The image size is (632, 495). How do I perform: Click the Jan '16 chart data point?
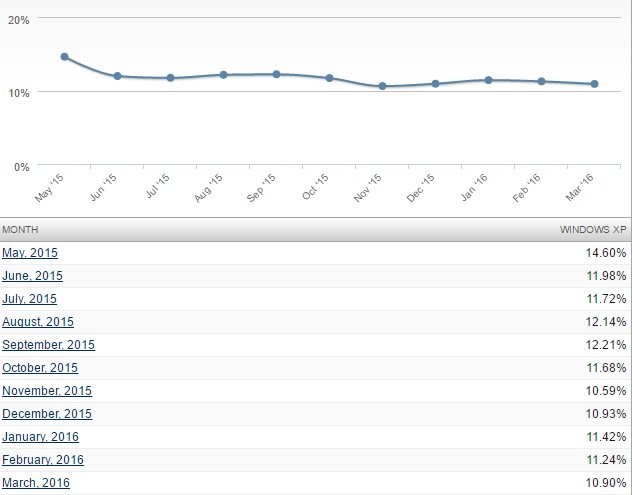[x=488, y=80]
